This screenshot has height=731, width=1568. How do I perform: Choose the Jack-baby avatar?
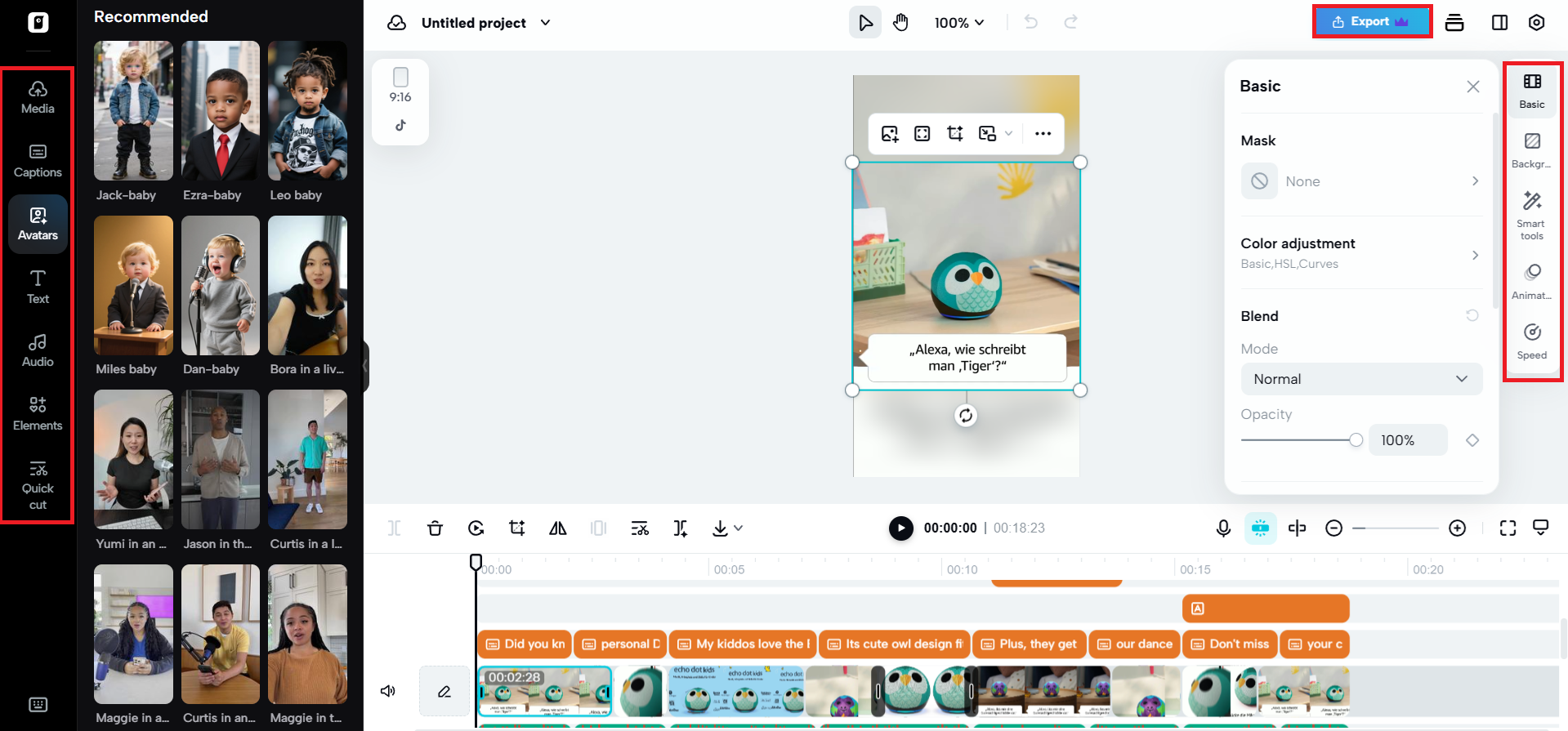(133, 111)
